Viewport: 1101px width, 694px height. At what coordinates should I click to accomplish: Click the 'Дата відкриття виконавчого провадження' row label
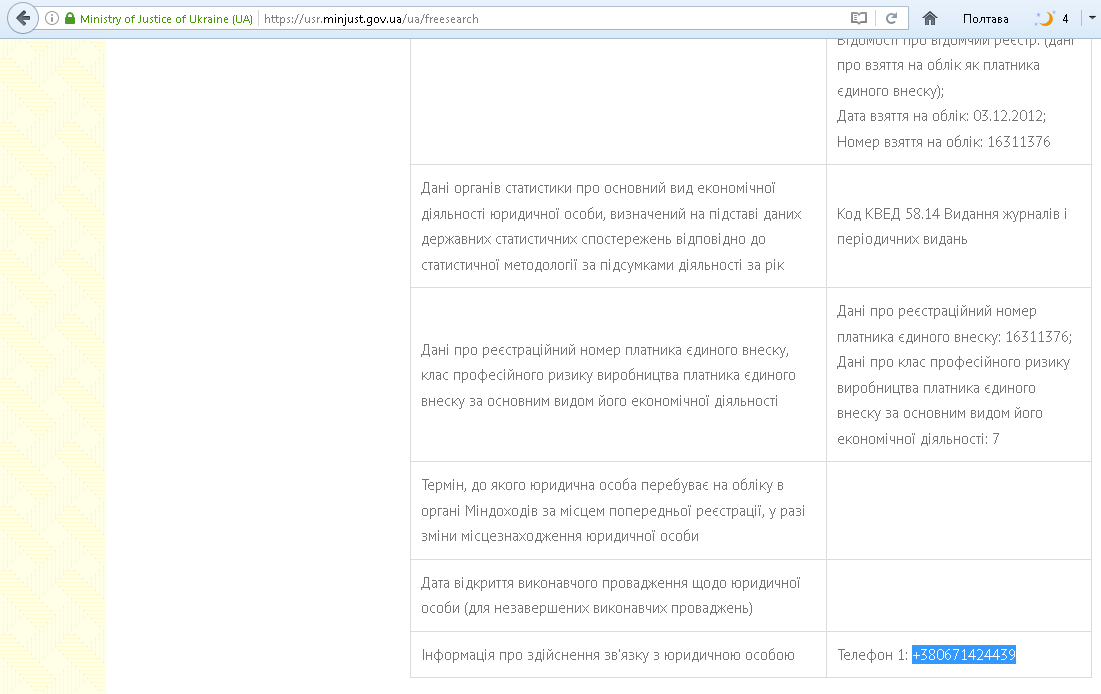611,595
